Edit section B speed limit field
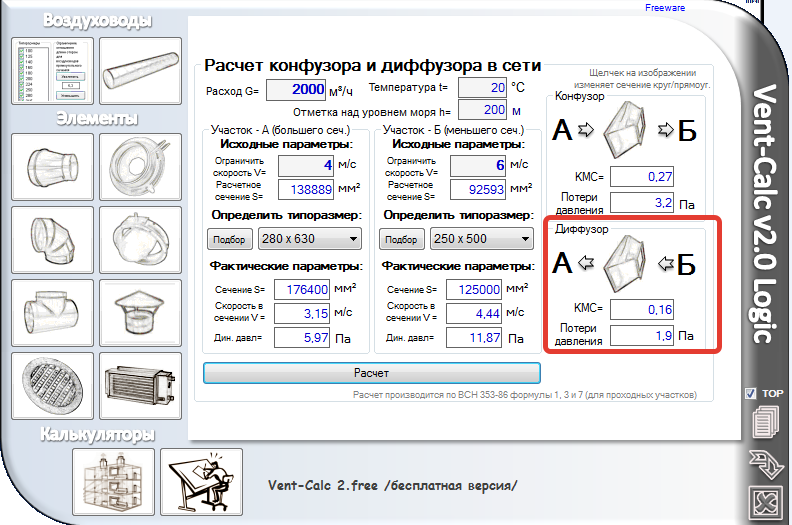This screenshot has height=525, width=792. point(478,165)
